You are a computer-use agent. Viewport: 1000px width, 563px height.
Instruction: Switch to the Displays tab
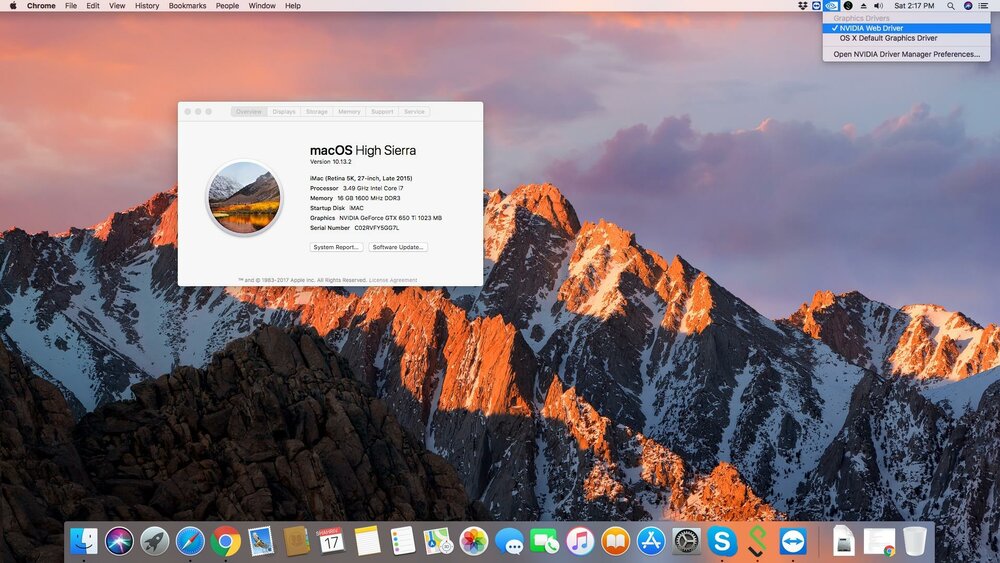[x=284, y=112]
